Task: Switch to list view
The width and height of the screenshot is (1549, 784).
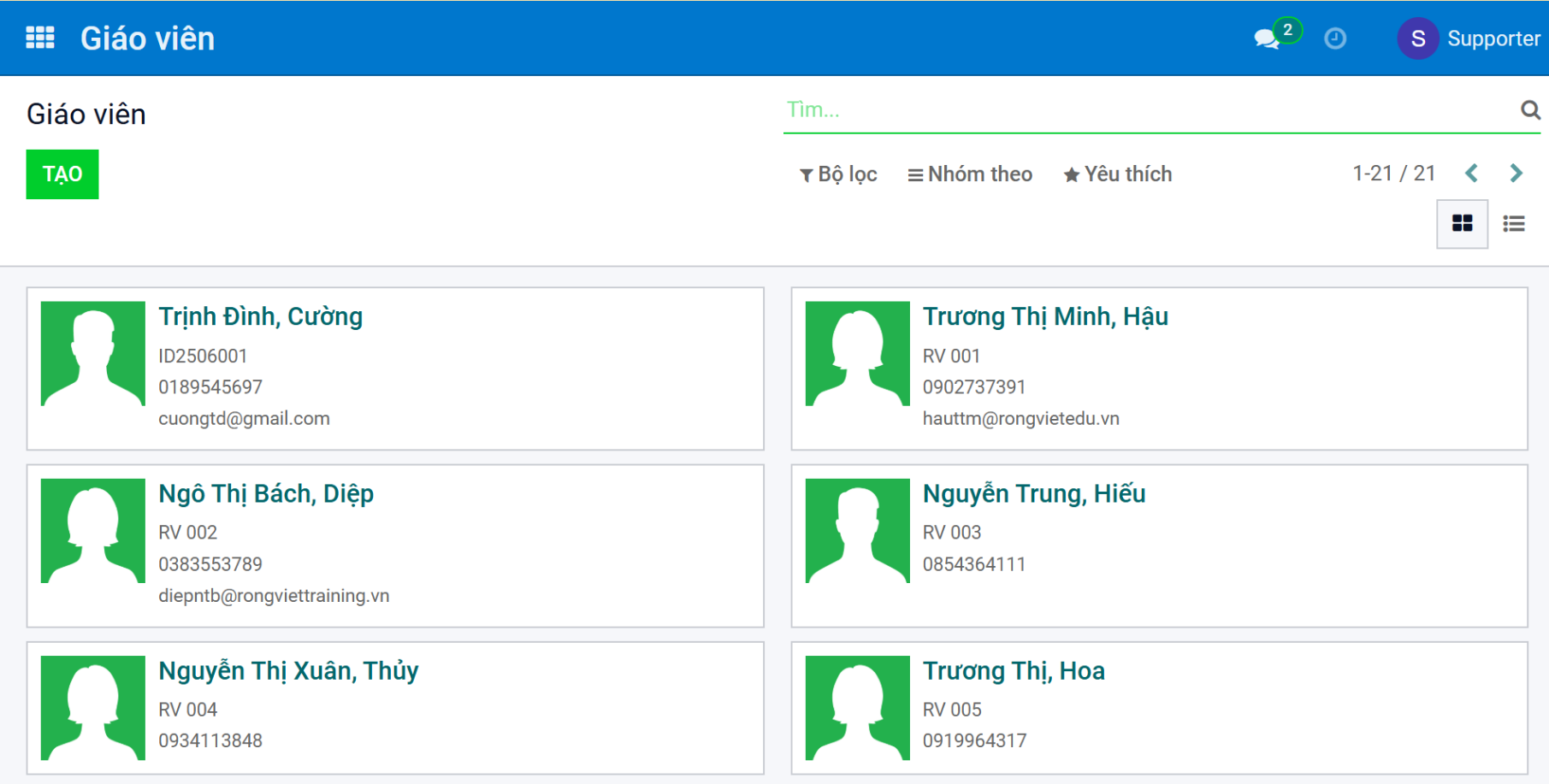Action: click(1513, 224)
